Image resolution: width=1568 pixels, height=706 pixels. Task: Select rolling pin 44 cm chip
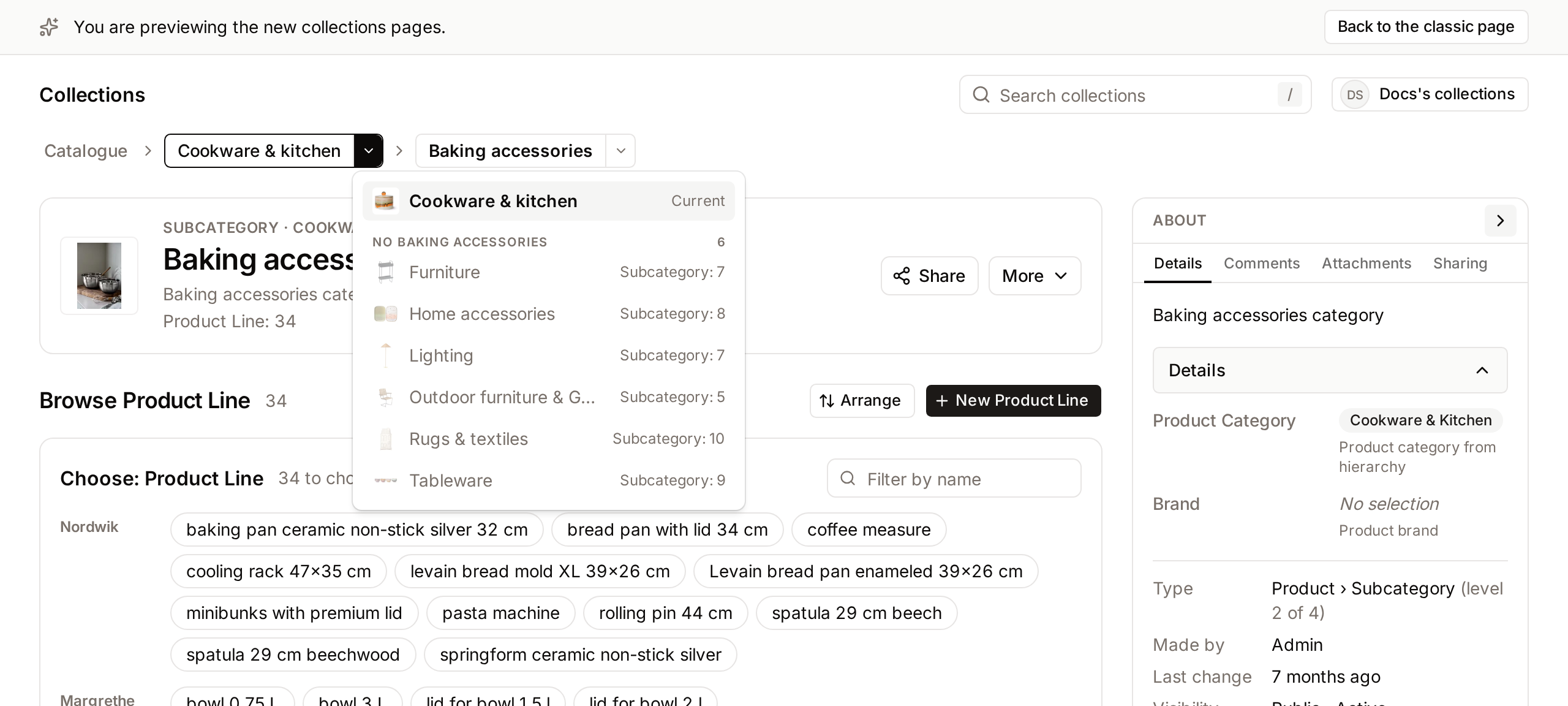pos(665,613)
